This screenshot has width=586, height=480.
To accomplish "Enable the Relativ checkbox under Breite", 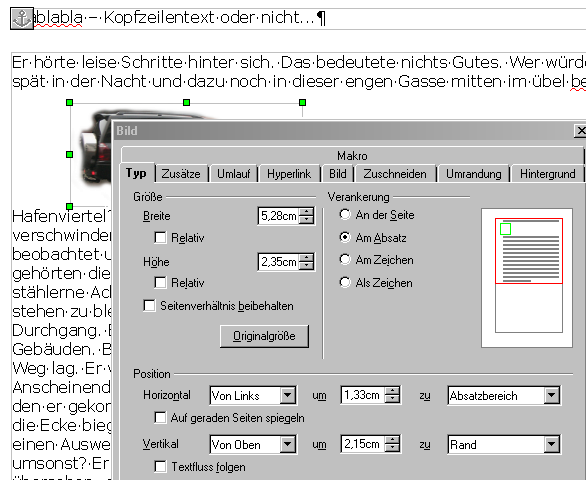I will [x=160, y=237].
